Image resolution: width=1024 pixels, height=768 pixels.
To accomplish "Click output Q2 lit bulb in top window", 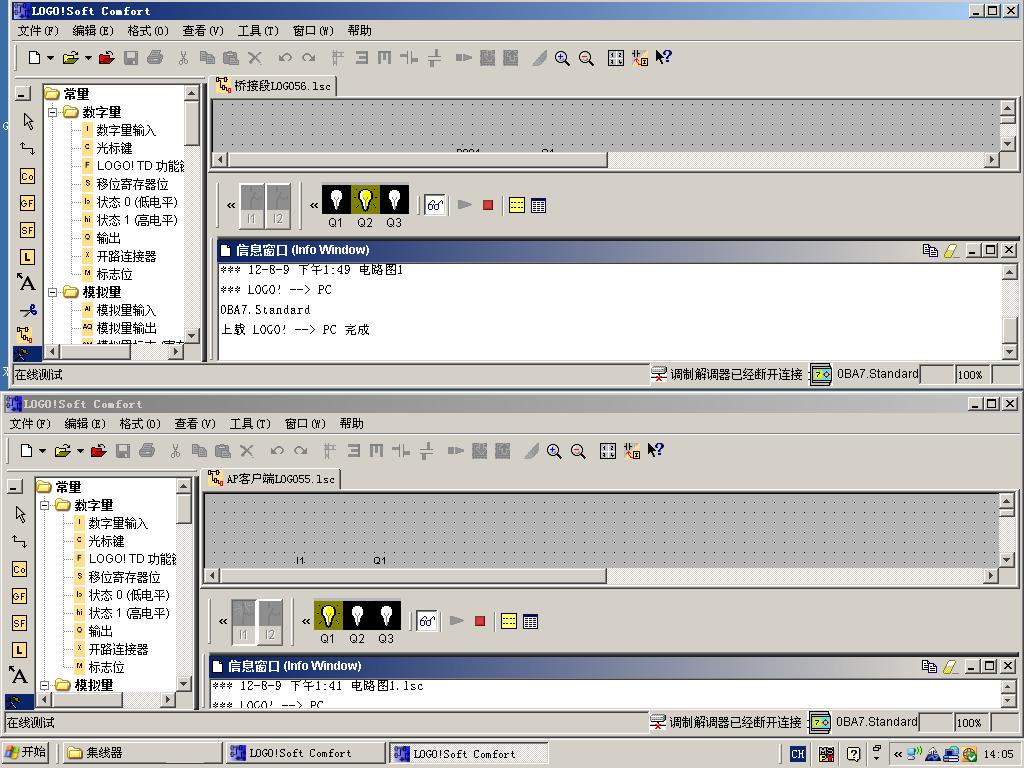I will (x=365, y=199).
